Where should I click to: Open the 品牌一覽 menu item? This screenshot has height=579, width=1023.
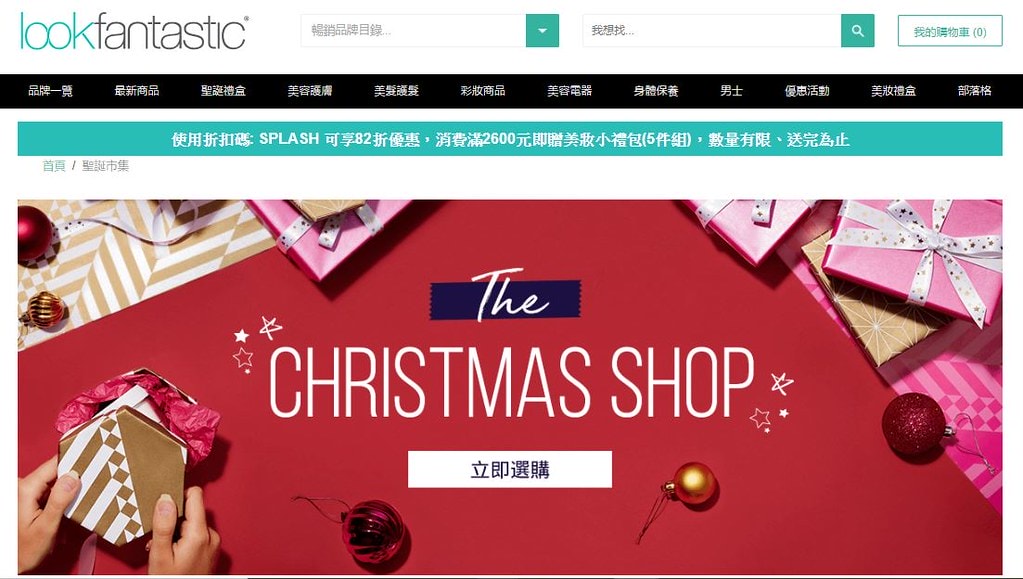tap(50, 91)
